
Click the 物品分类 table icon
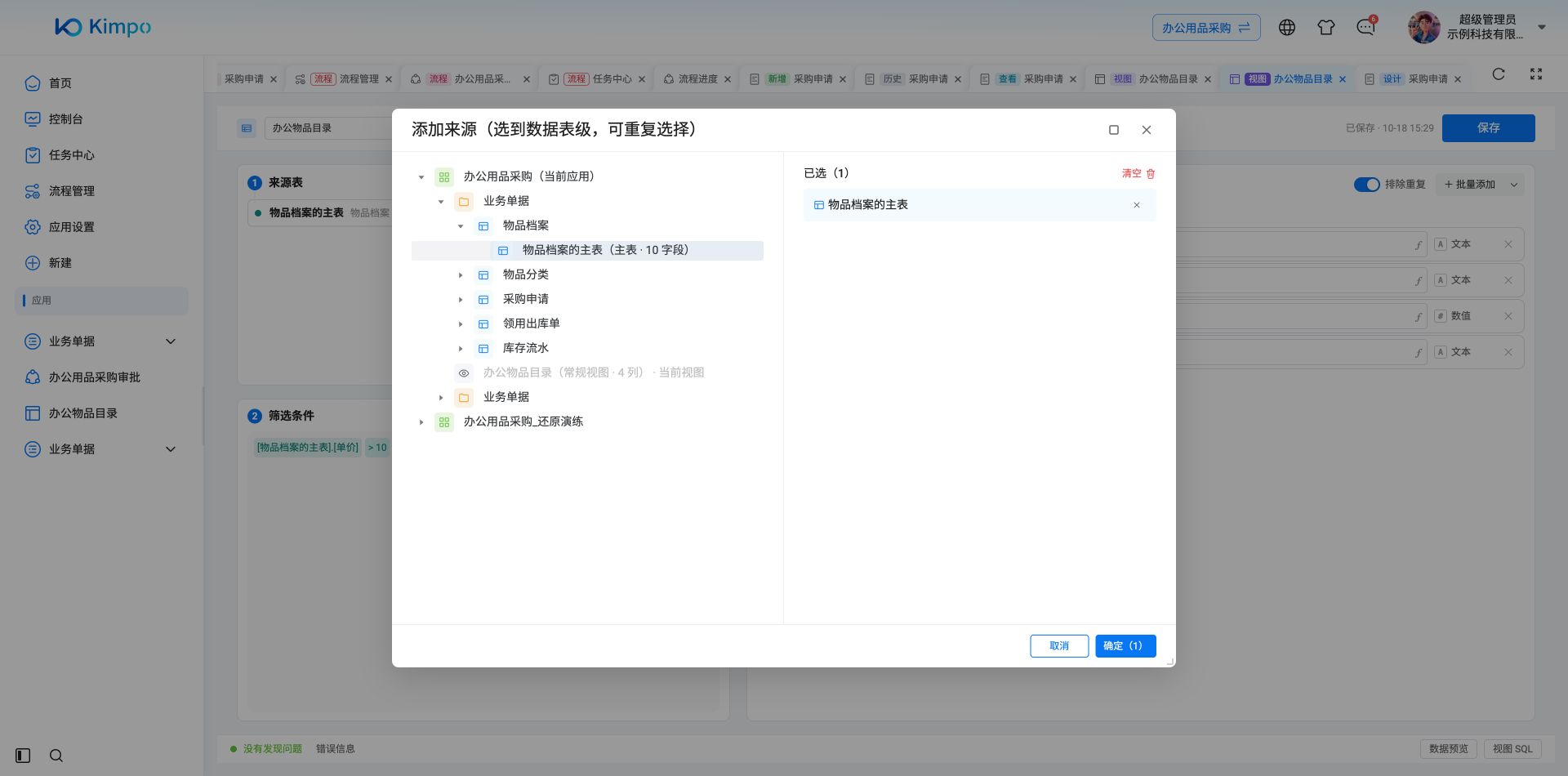click(x=483, y=275)
